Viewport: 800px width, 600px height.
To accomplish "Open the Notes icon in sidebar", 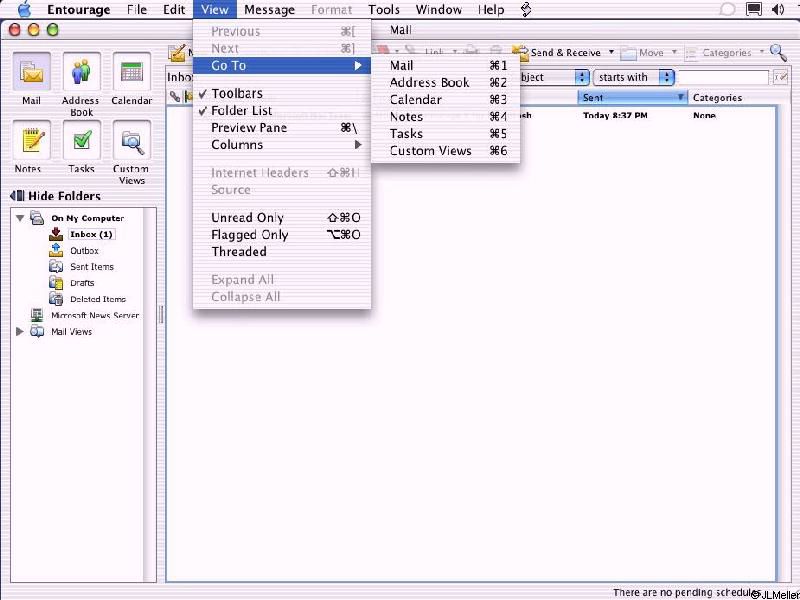I will pos(32,140).
